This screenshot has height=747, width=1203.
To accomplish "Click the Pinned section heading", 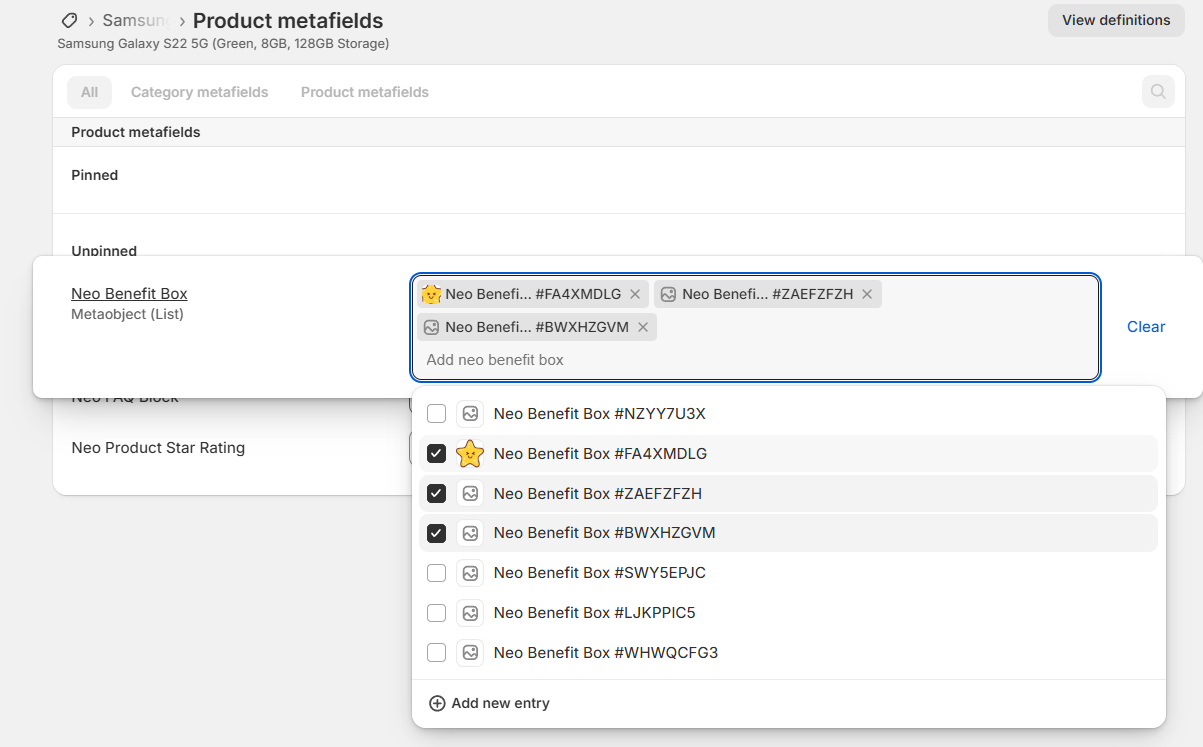I will point(95,175).
